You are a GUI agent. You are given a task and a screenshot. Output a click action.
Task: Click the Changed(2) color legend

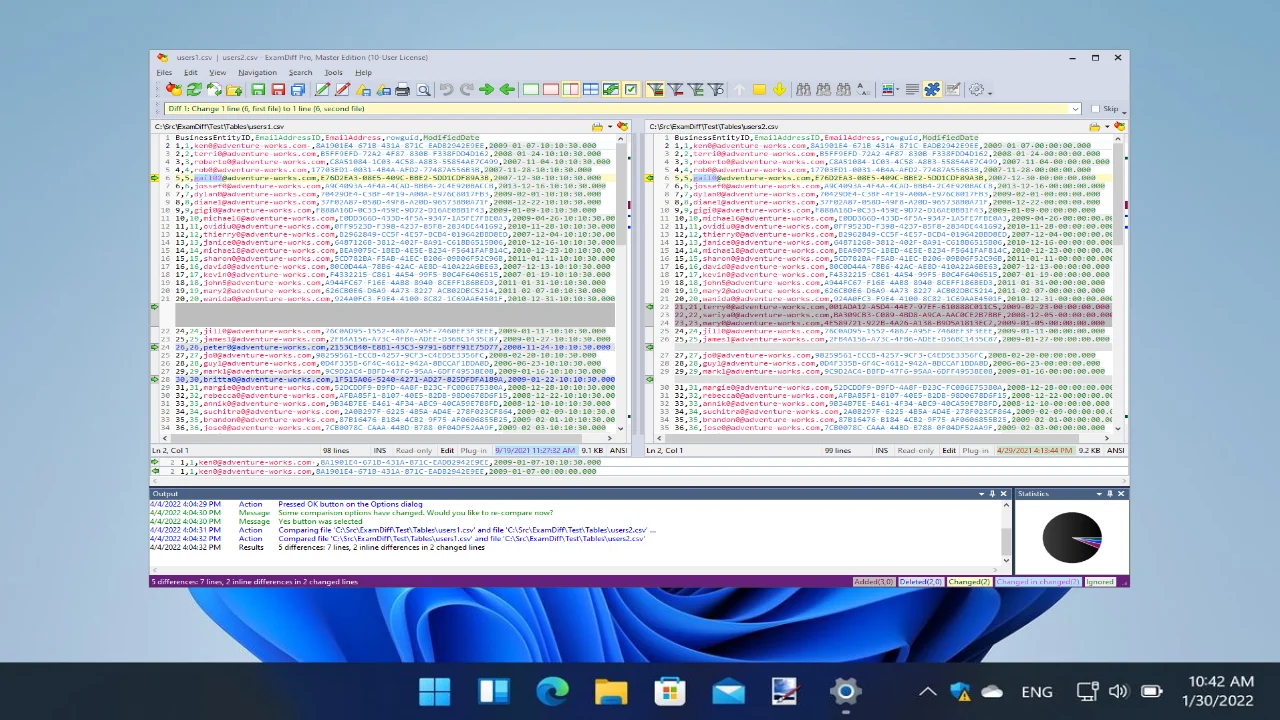[x=969, y=582]
